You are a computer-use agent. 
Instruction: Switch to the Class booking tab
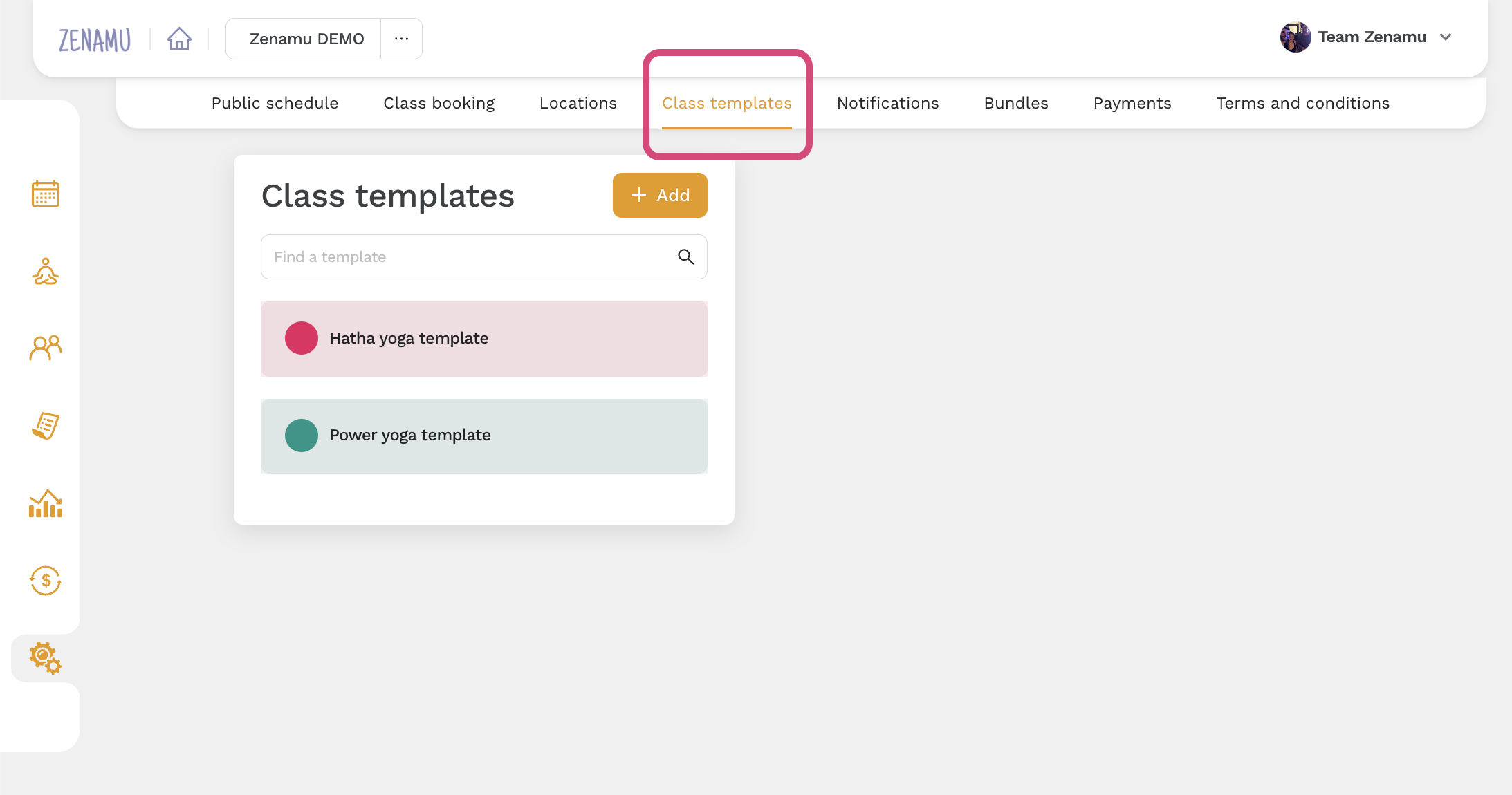pyautogui.click(x=439, y=103)
